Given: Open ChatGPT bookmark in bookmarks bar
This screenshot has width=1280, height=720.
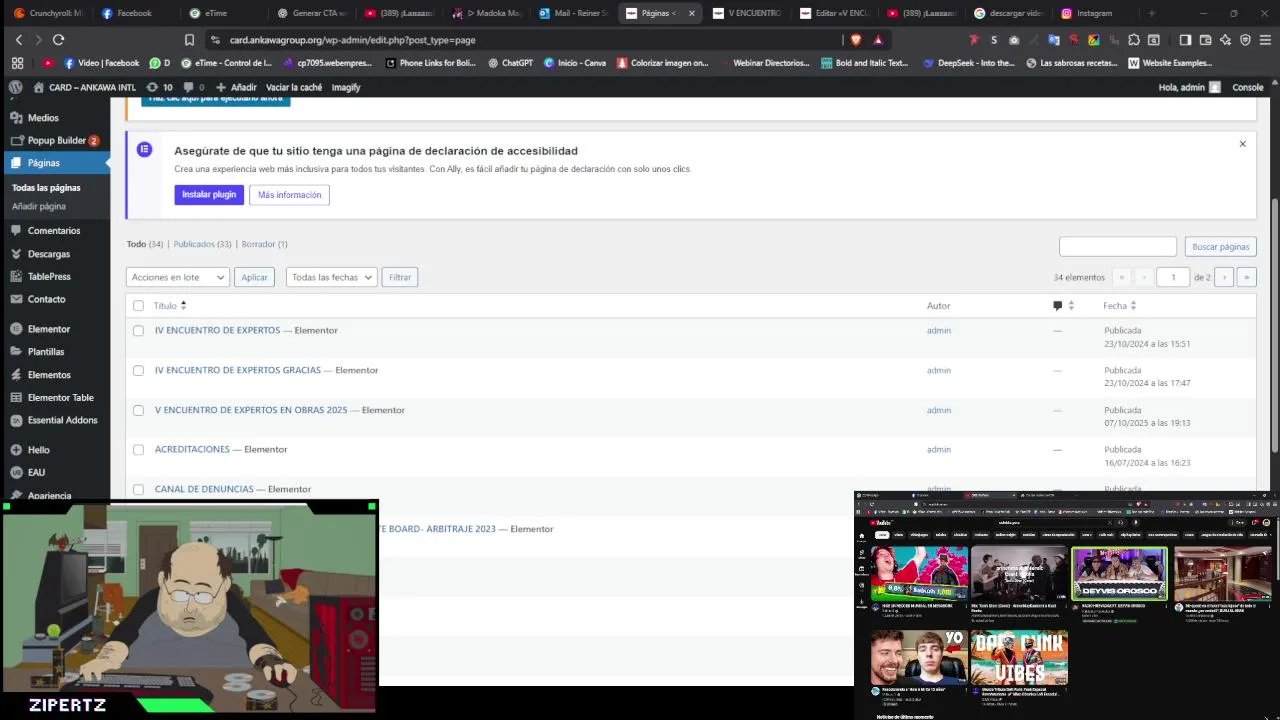Looking at the screenshot, I should [x=511, y=63].
